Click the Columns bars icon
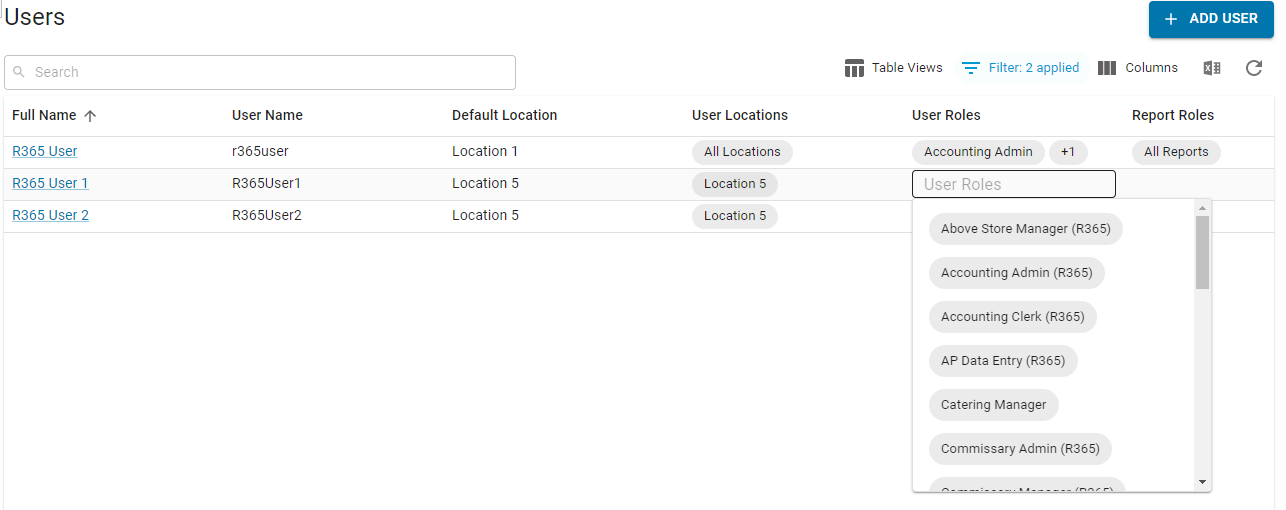The width and height of the screenshot is (1286, 510). pos(1107,68)
